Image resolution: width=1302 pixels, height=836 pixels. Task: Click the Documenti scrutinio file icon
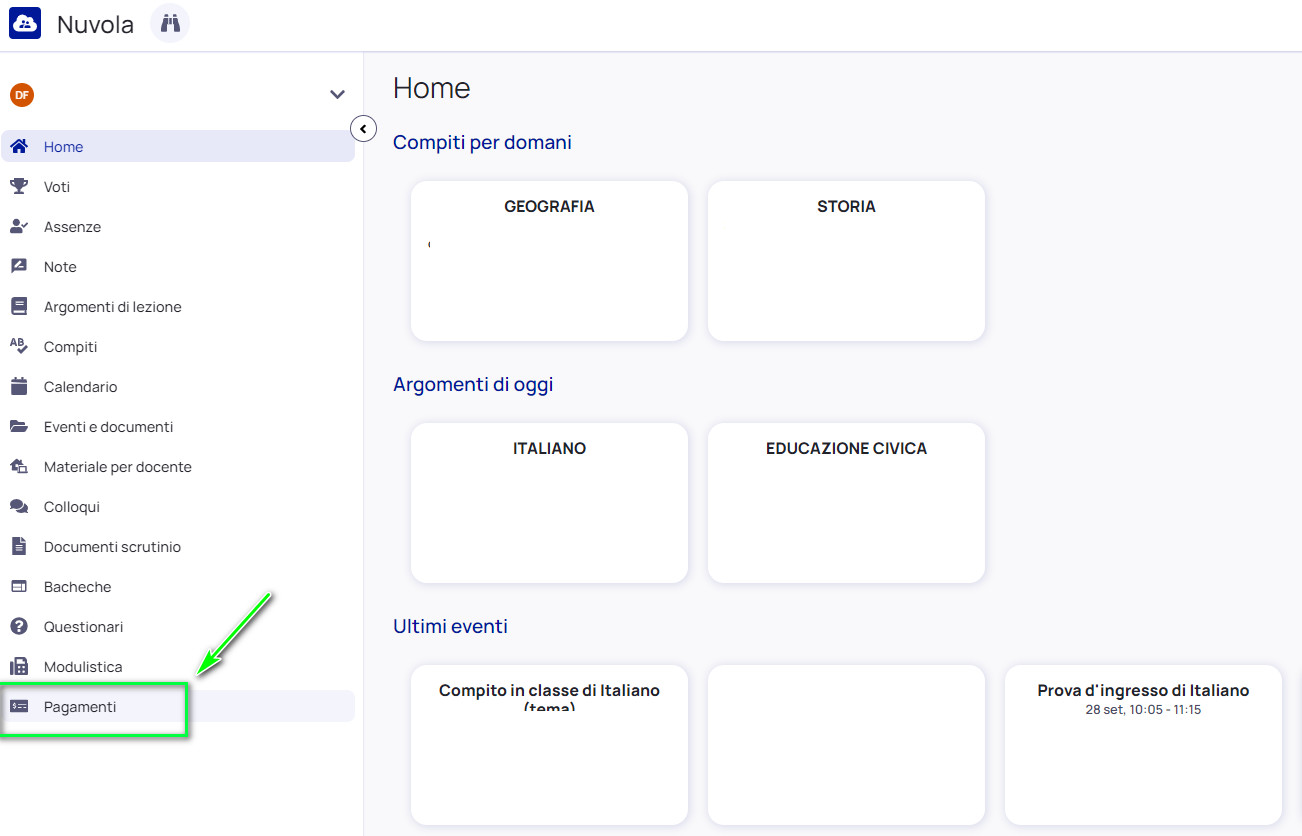(19, 546)
